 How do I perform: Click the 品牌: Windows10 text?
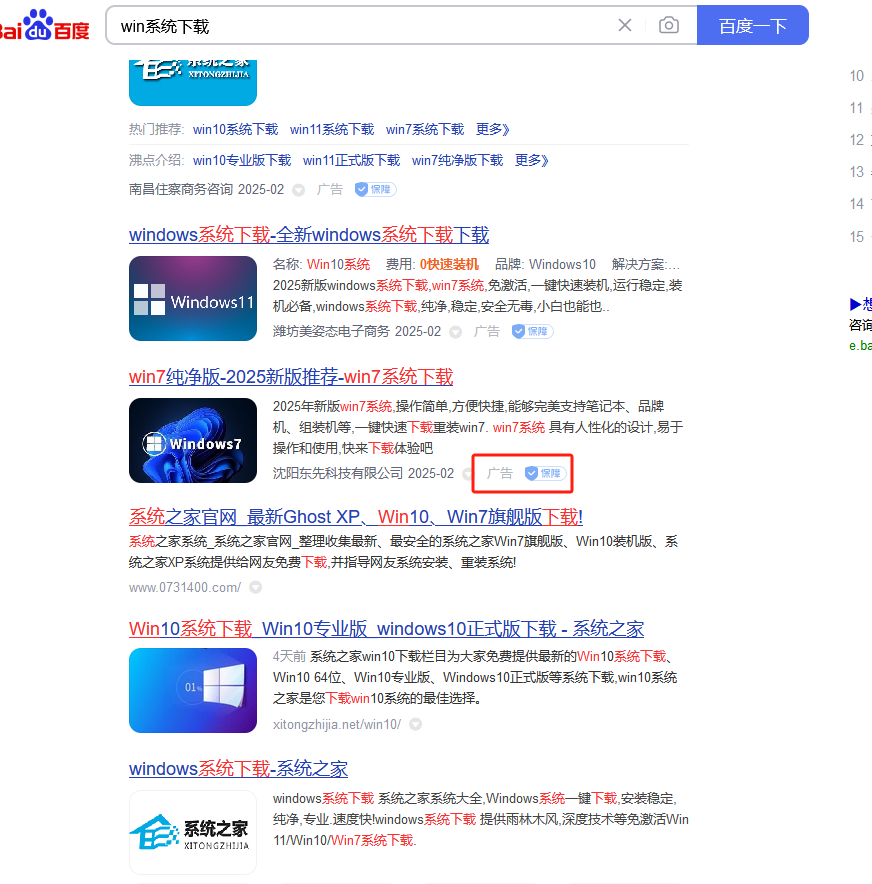pos(545,264)
